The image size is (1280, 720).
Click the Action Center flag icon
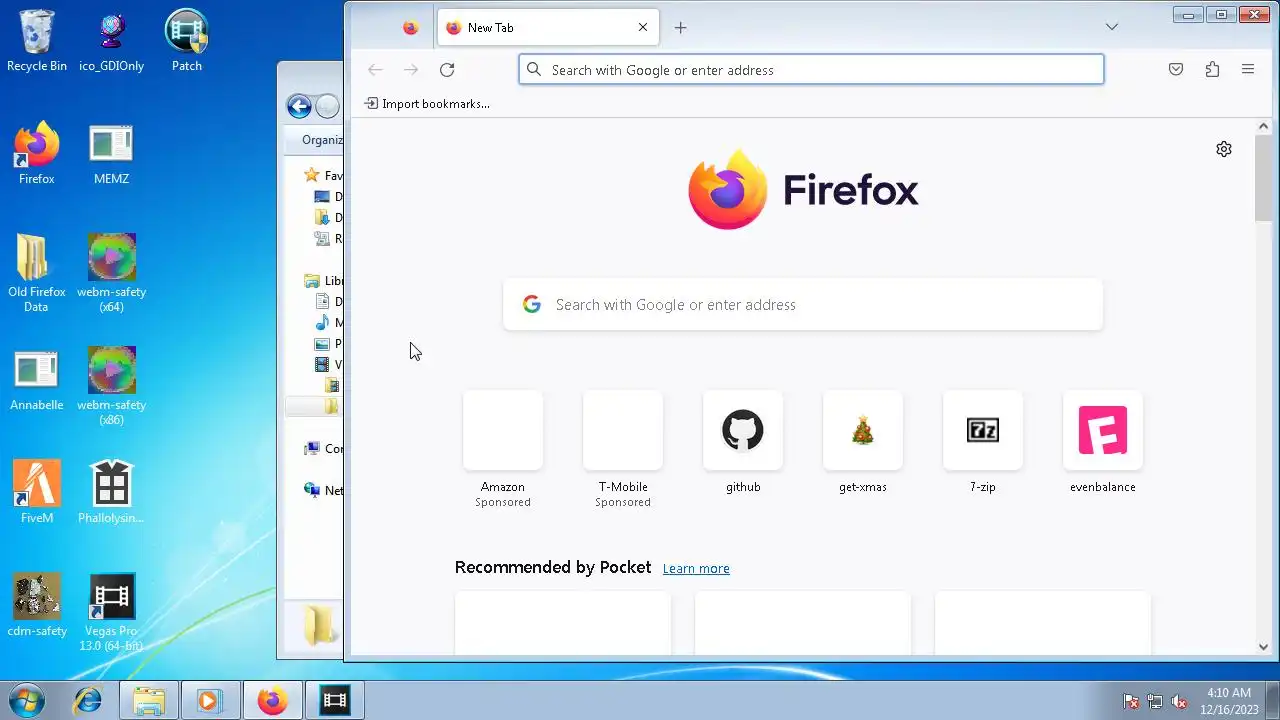(1131, 702)
